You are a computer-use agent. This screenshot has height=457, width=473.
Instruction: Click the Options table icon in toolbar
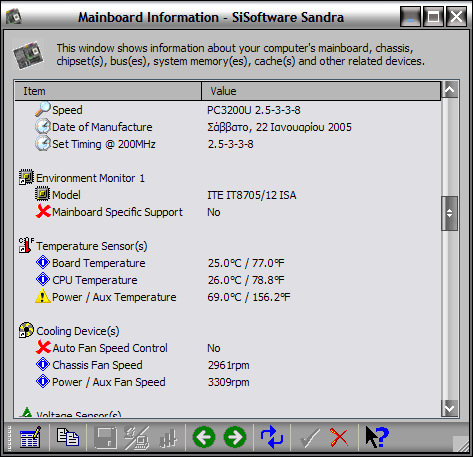point(30,437)
